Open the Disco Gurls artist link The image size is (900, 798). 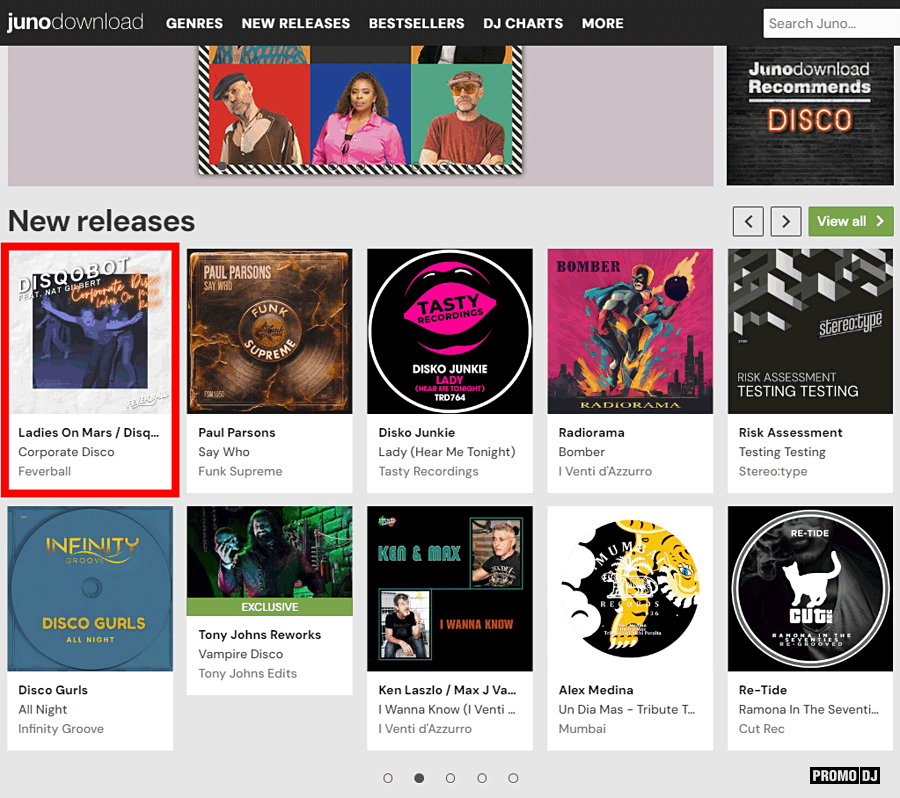coord(53,690)
